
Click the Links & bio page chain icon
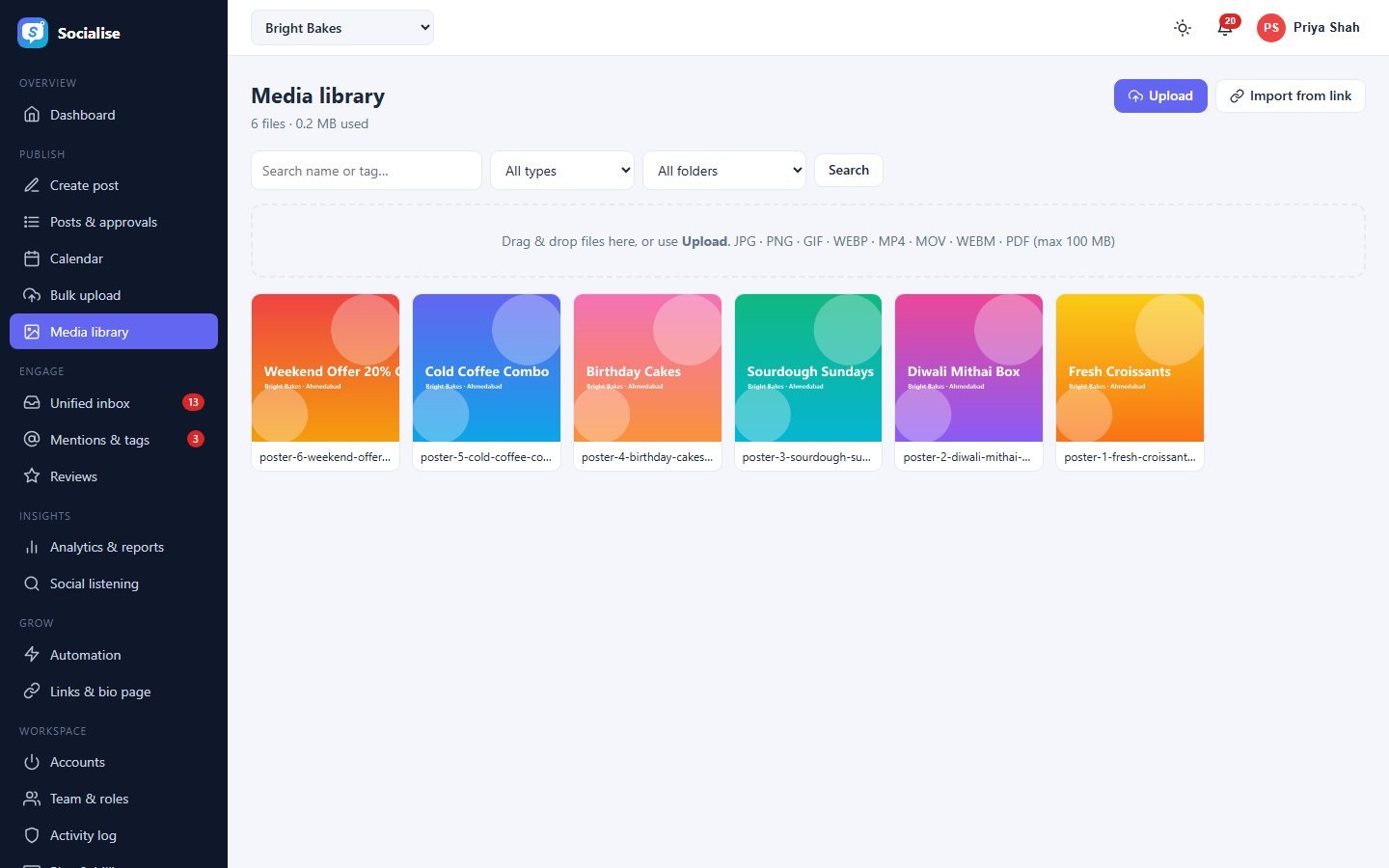coord(32,692)
